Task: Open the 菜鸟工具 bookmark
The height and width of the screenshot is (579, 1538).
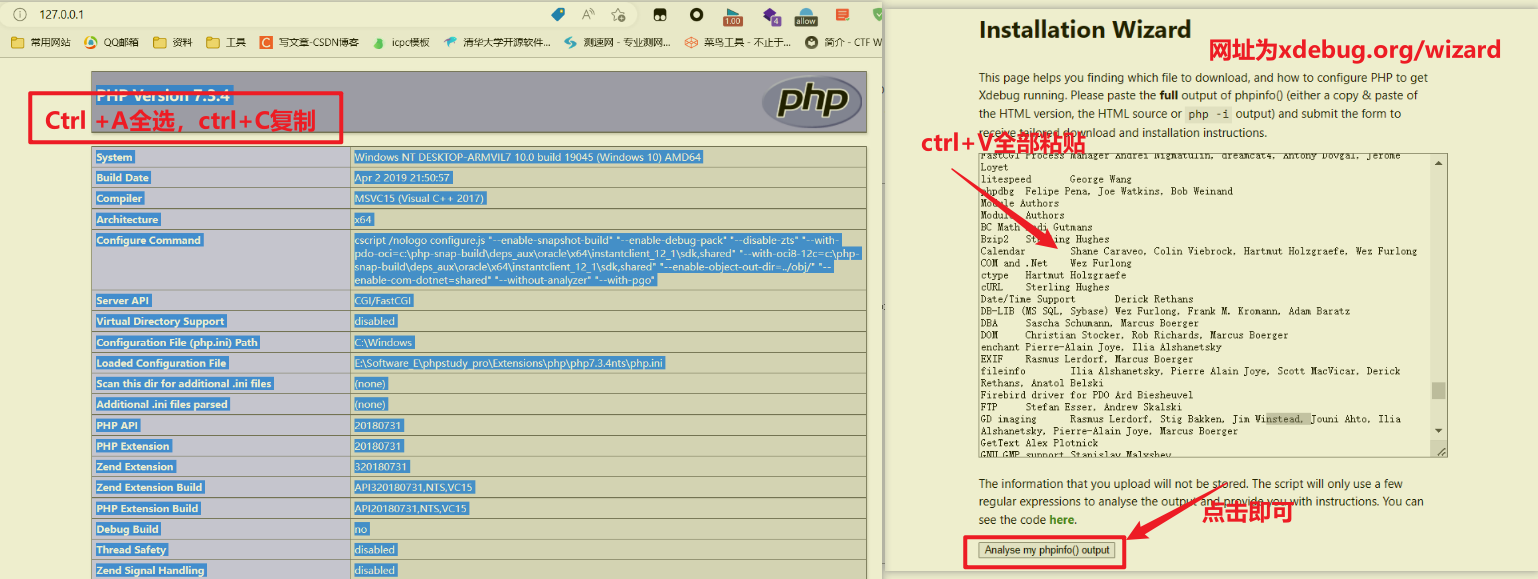Action: click(x=738, y=42)
